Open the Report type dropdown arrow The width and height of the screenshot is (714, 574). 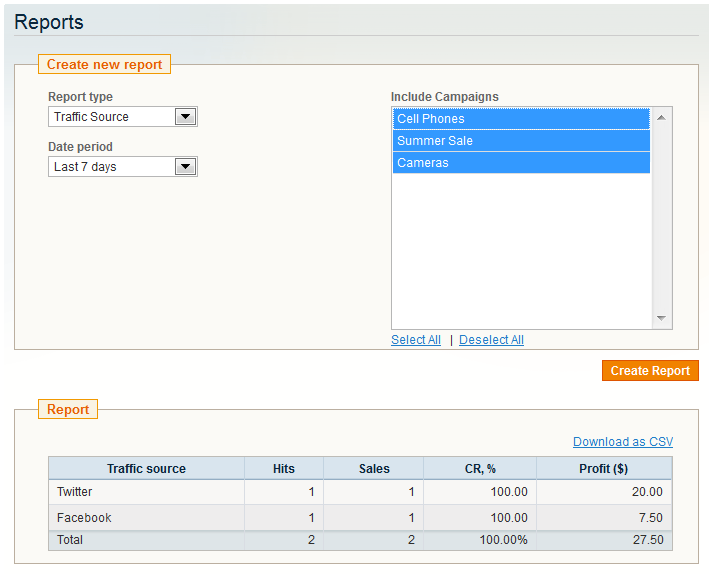coord(185,117)
